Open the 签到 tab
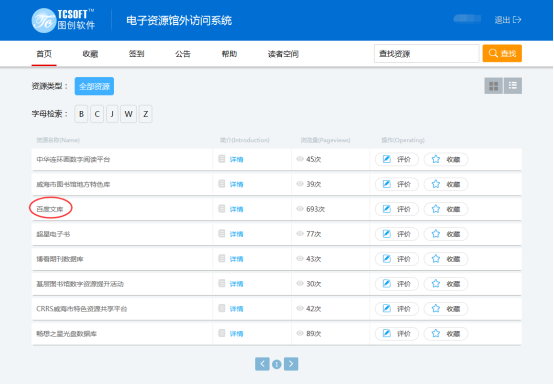 point(136,54)
